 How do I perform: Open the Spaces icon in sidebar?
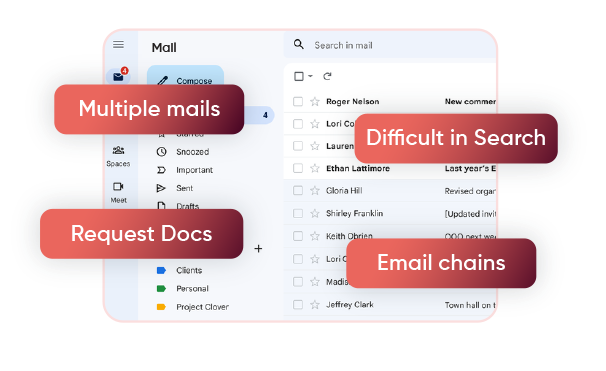click(x=118, y=150)
